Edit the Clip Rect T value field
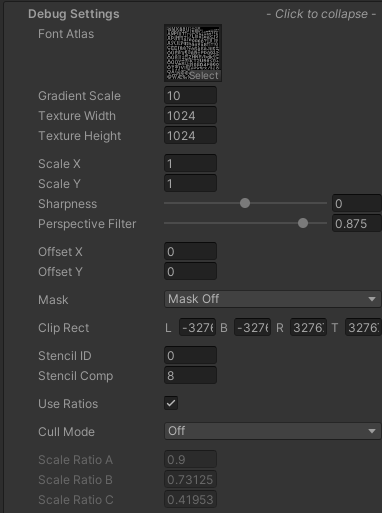 [x=363, y=328]
